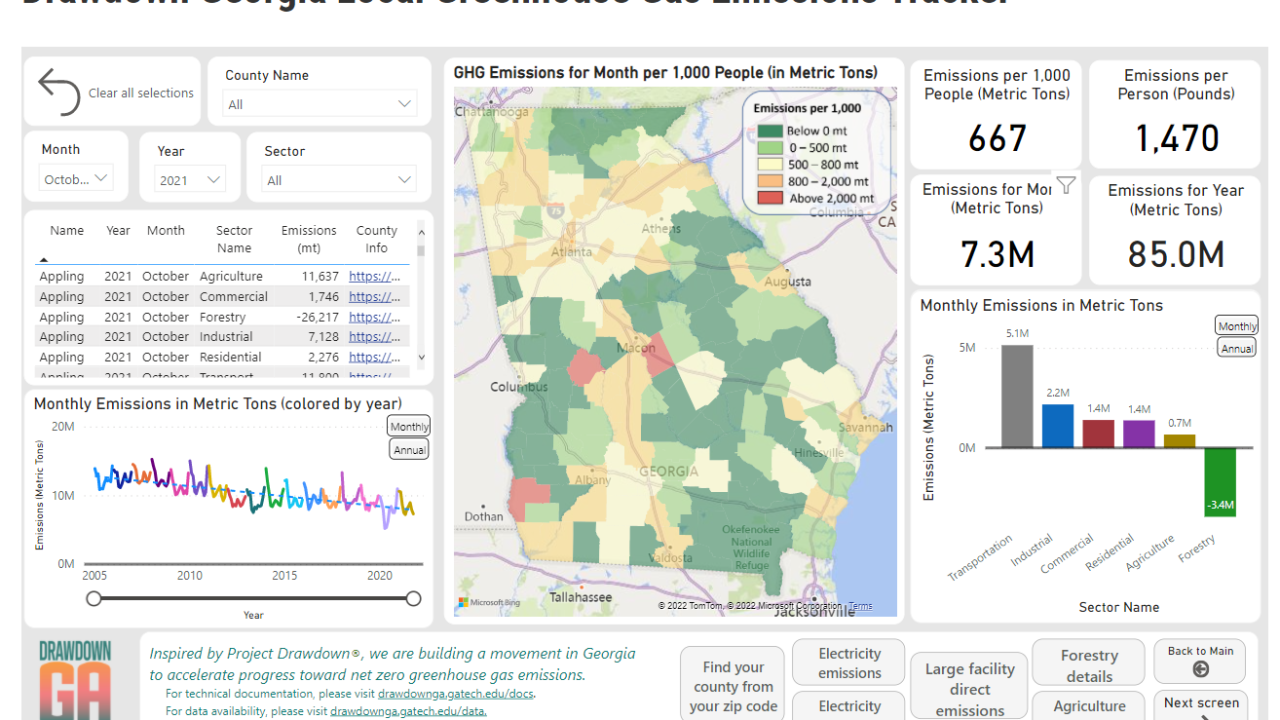This screenshot has width=1280, height=720.
Task: Open the Year dropdown set to 2021
Action: tap(190, 180)
